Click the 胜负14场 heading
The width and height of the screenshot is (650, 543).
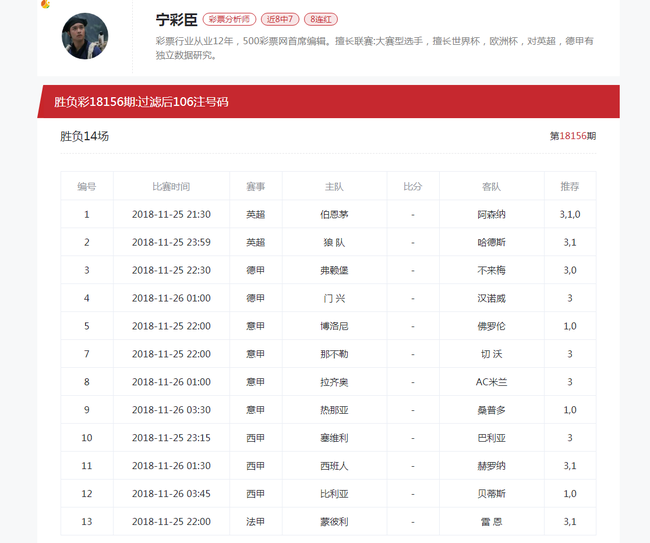[x=85, y=136]
